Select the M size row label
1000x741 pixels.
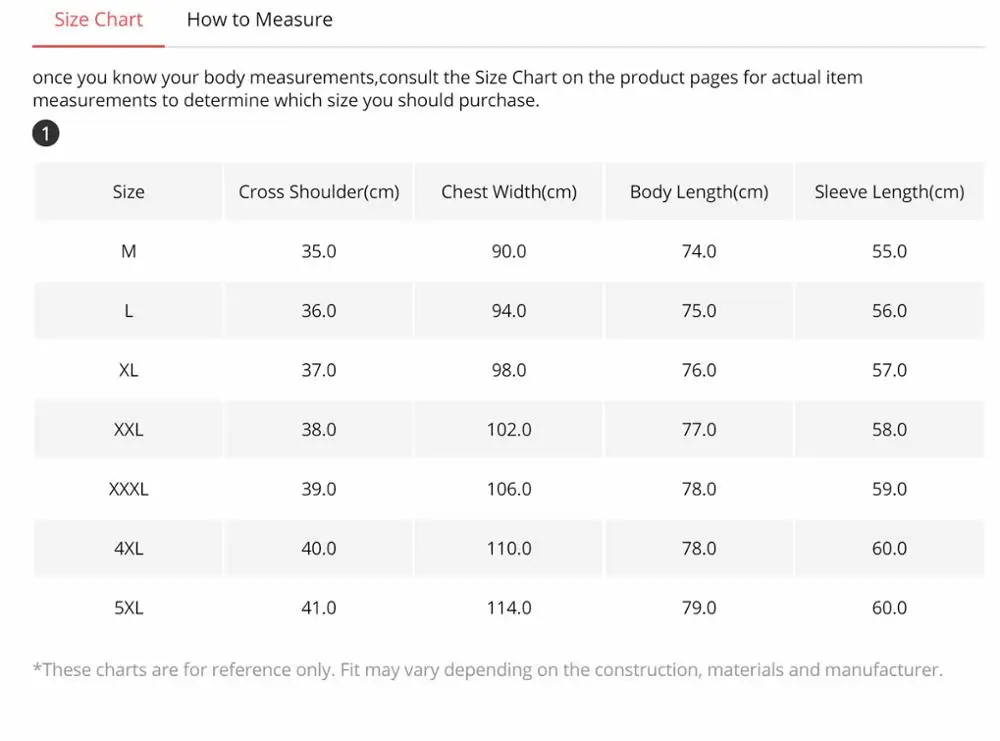pos(128,252)
